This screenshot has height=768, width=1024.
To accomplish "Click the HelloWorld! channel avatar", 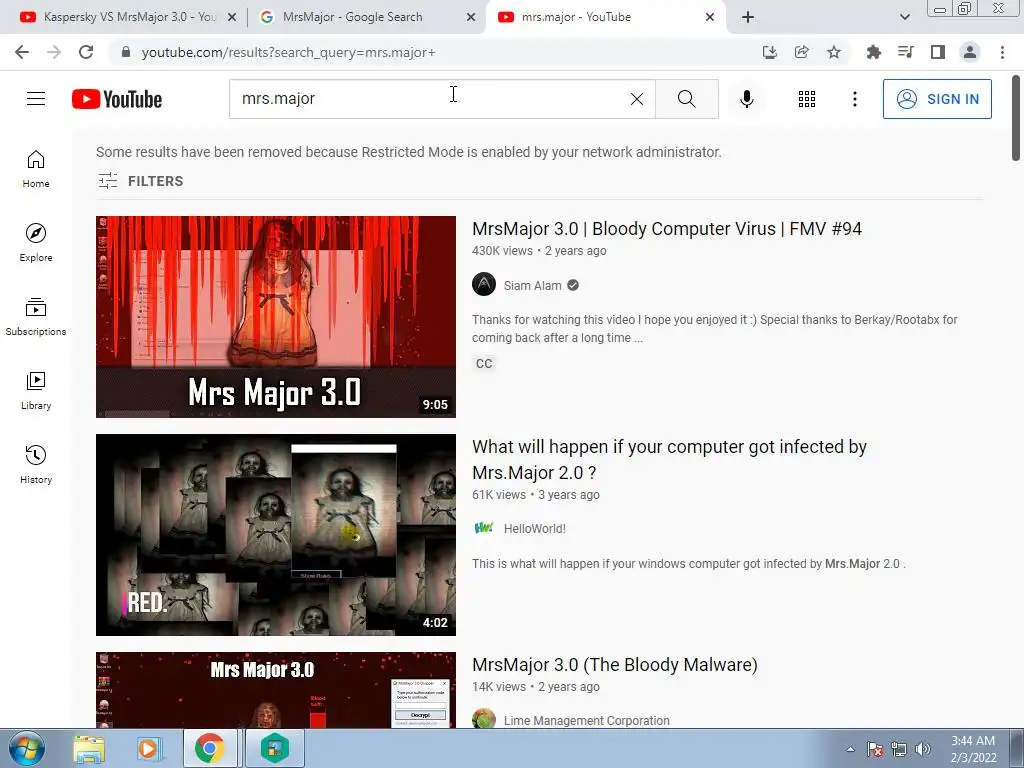I will tap(484, 528).
